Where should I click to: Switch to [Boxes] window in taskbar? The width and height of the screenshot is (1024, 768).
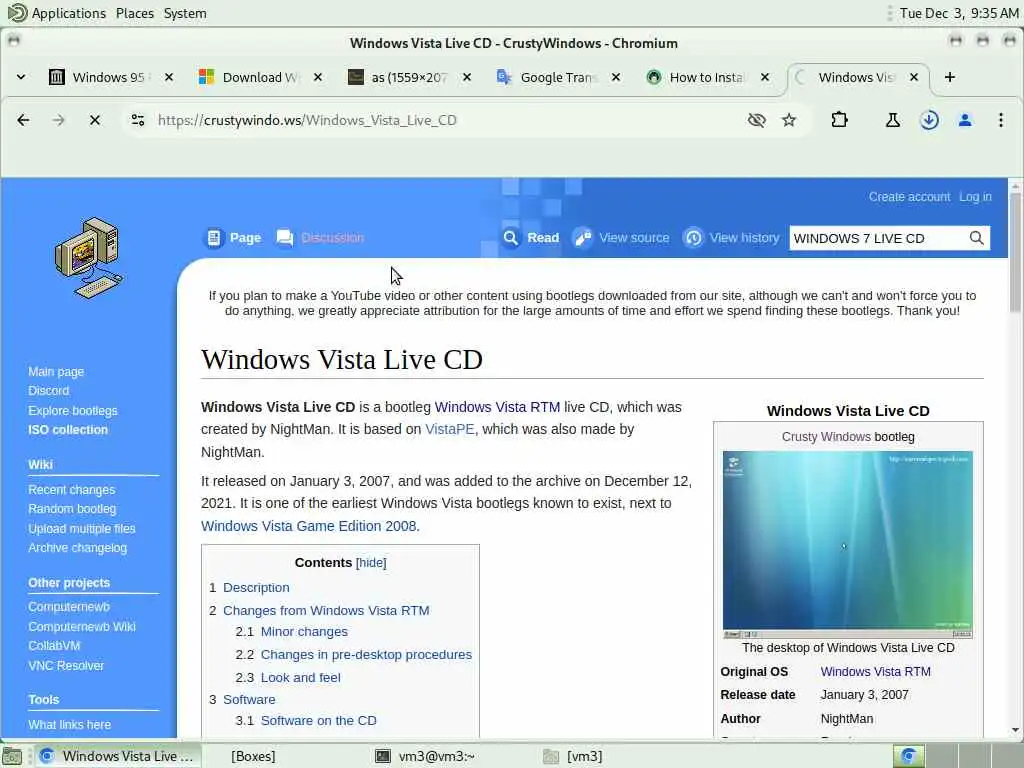[253, 756]
